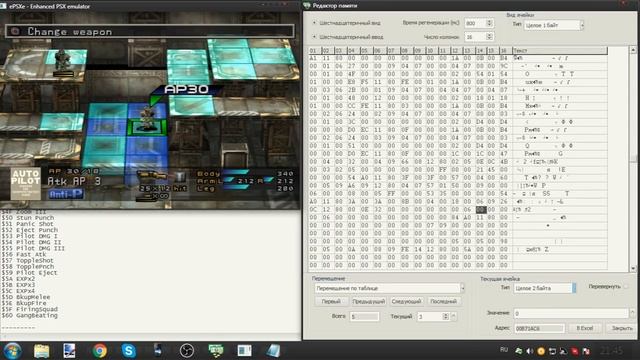Click the $56 Fast Atk line
This screenshot has height=360, width=640.
(24, 254)
